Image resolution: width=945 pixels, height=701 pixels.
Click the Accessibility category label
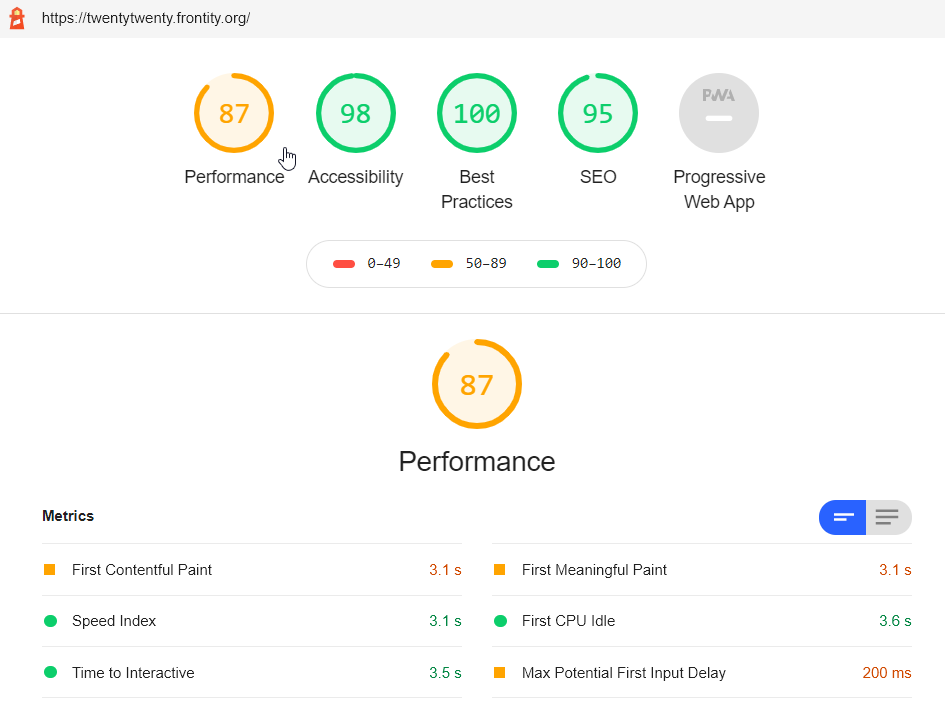tap(355, 177)
